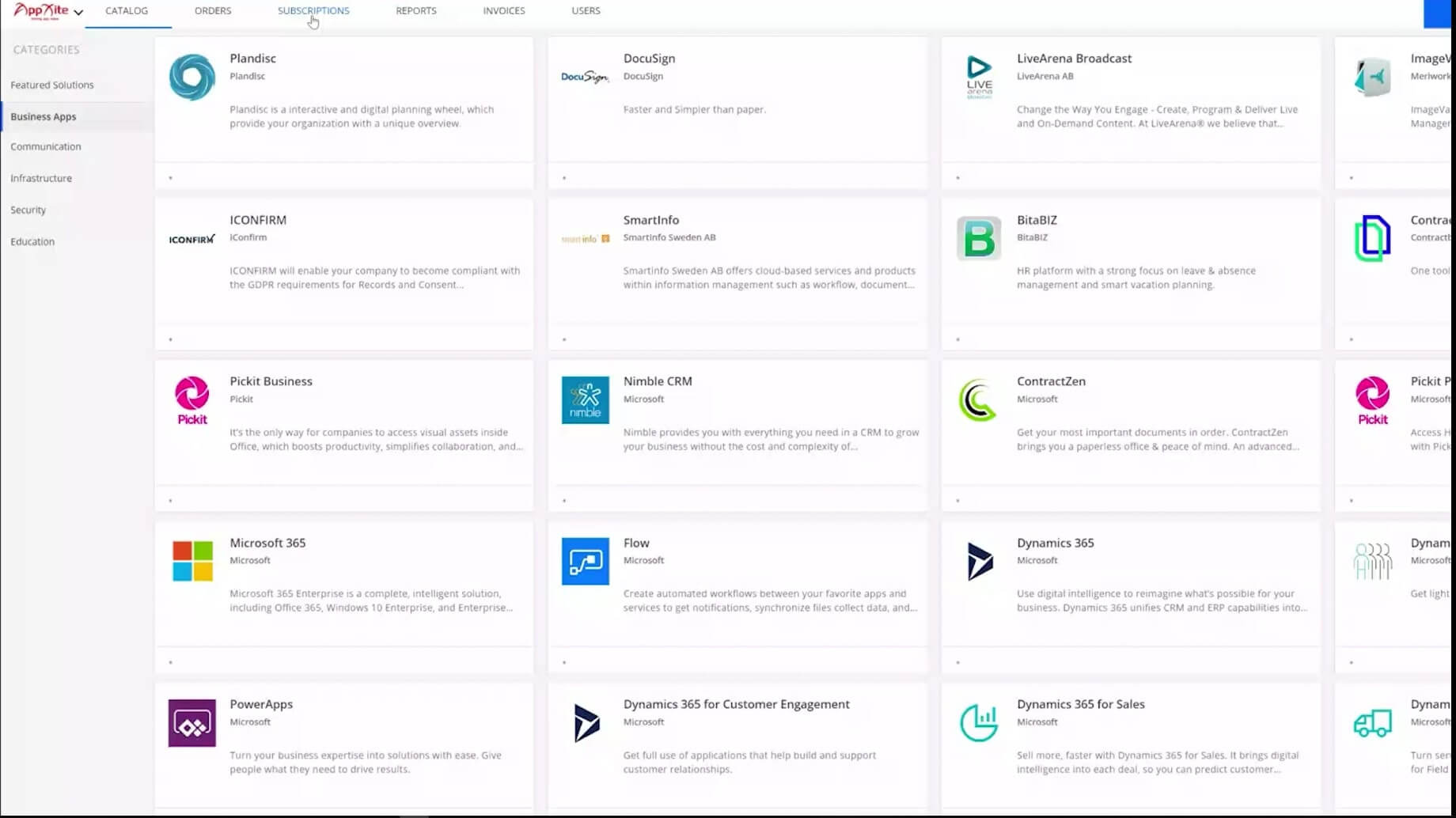Click Dynamics 365 for Customer Engagement logo
Image resolution: width=1456 pixels, height=818 pixels.
point(586,723)
